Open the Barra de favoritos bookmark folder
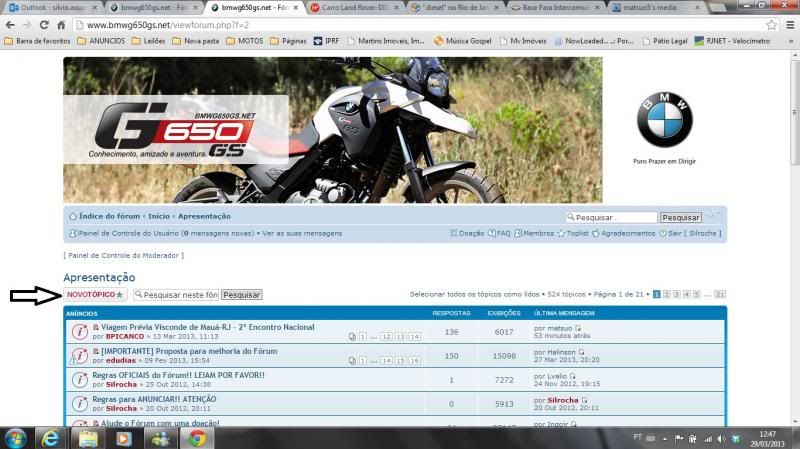This screenshot has width=800, height=449. tap(37, 41)
